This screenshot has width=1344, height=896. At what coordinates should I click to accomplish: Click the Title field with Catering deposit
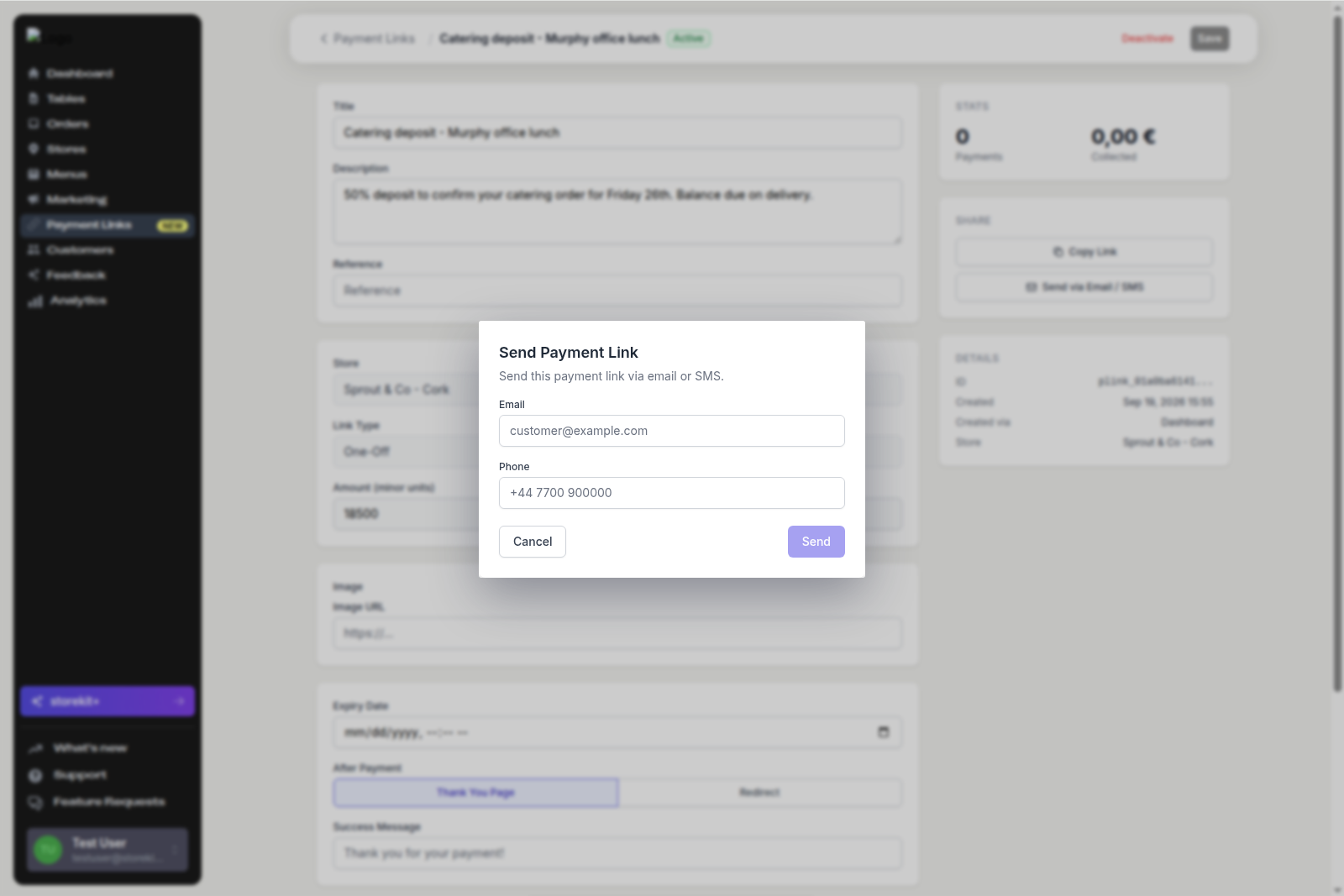(x=617, y=133)
